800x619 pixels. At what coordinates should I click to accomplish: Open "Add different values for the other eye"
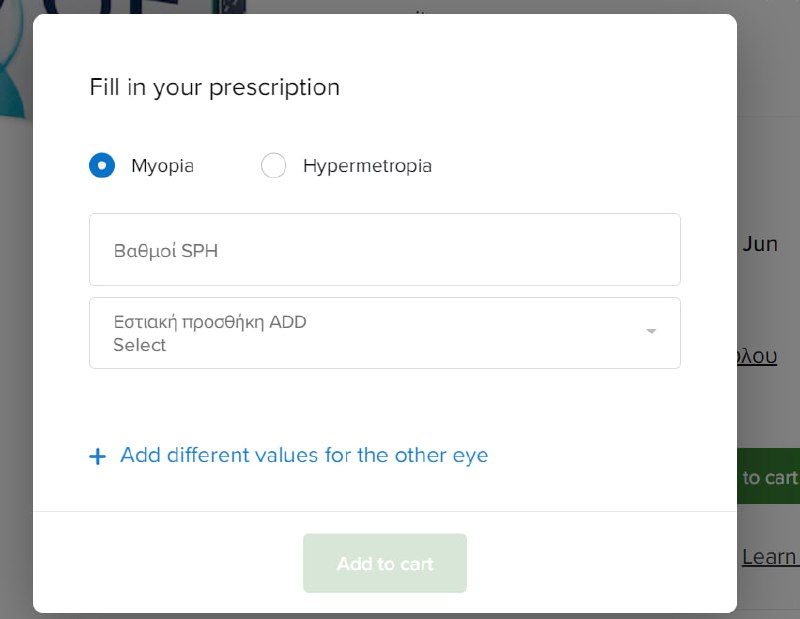pyautogui.click(x=304, y=456)
